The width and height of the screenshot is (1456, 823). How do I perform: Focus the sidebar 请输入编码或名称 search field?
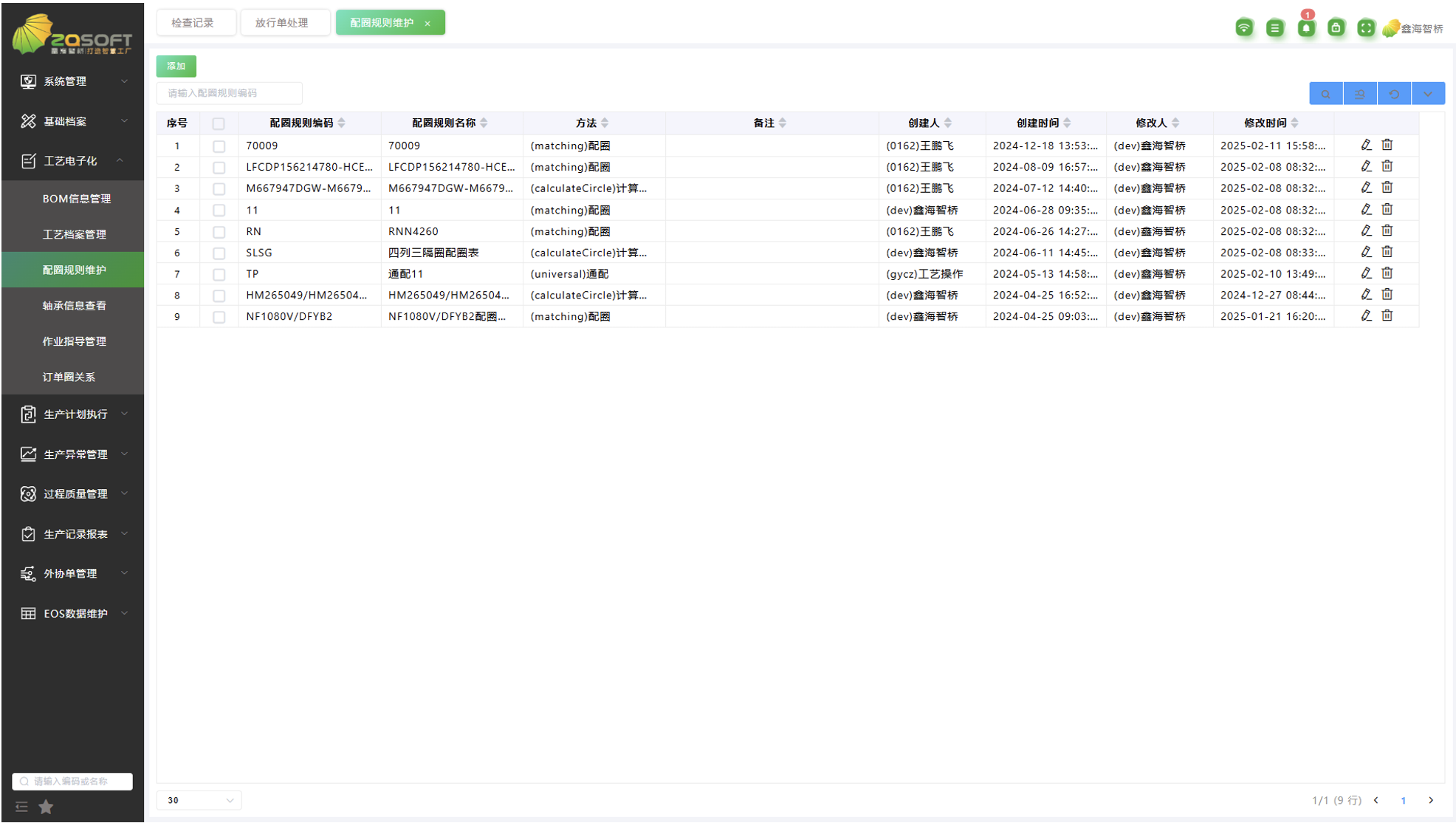[72, 781]
